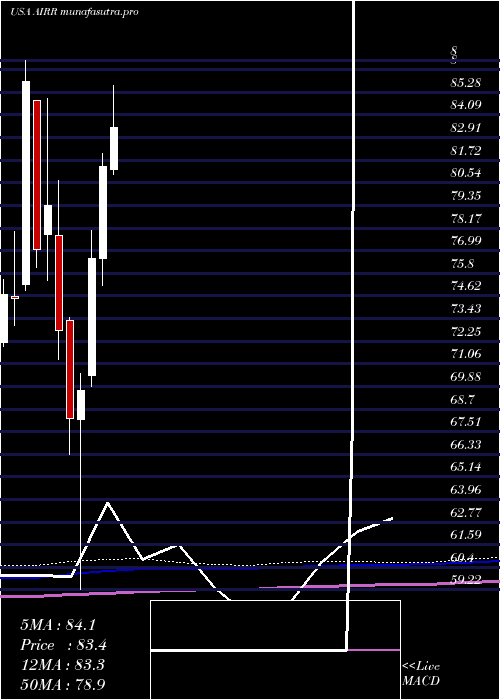
Task: Click the 79.35 price axis label
Action: [466, 196]
